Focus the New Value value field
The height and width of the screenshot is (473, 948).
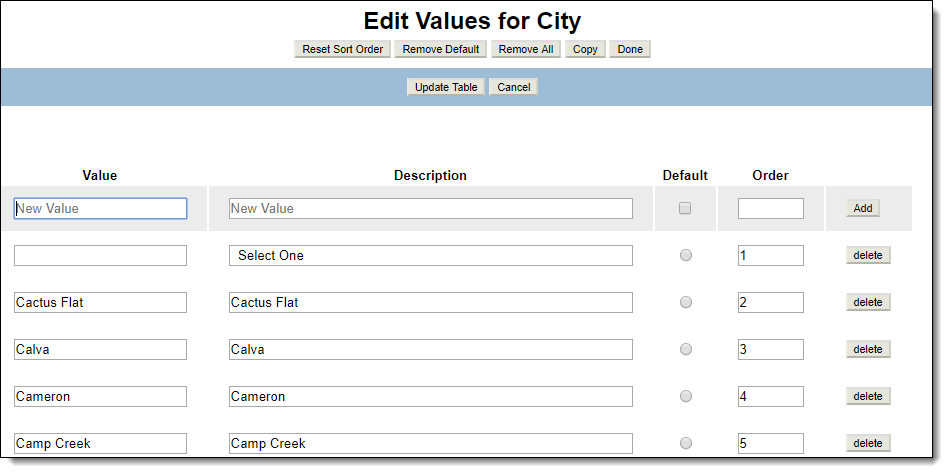tap(100, 208)
